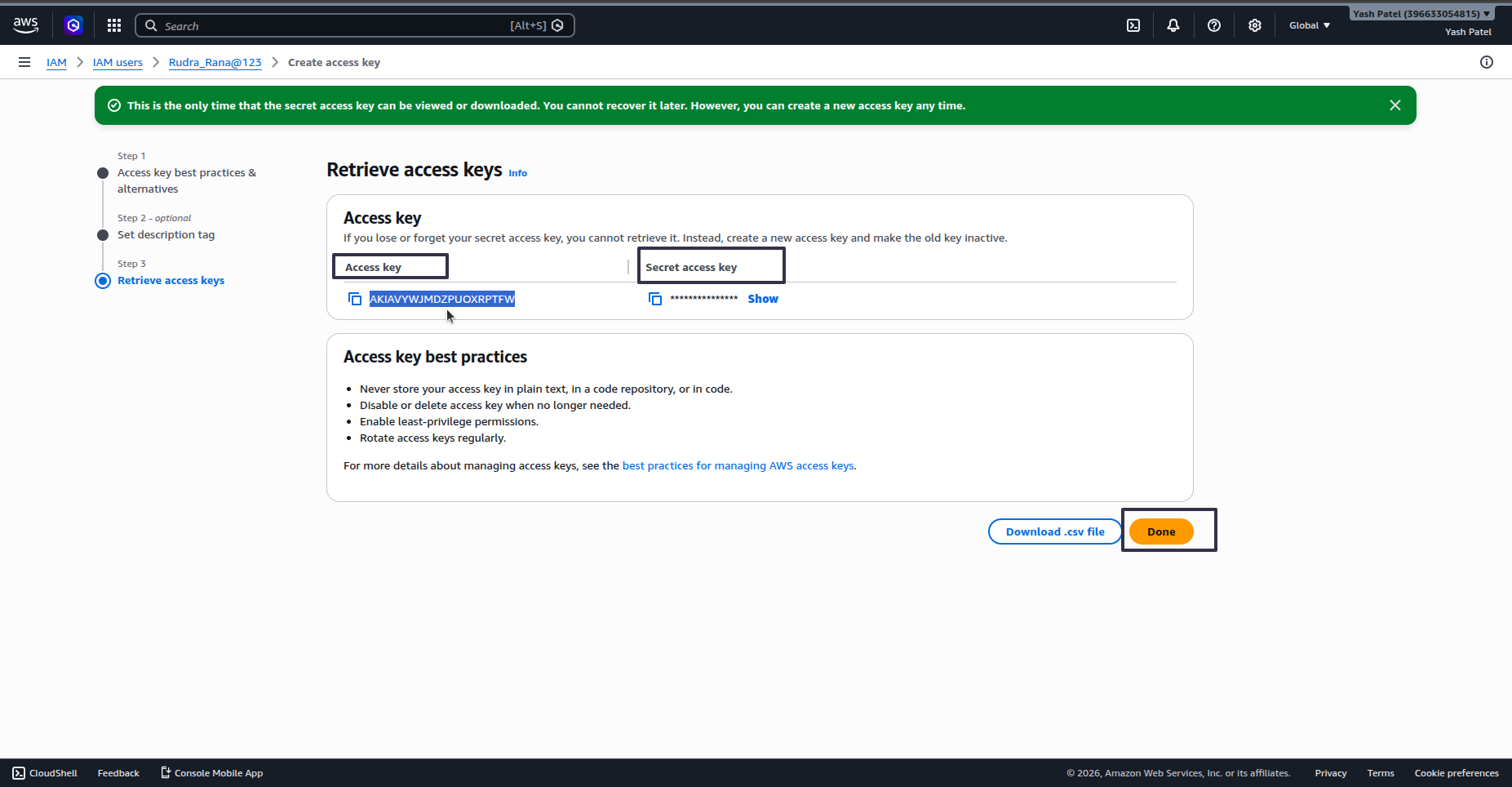Select the Retrieve access keys step
The image size is (1512, 787).
pos(171,280)
